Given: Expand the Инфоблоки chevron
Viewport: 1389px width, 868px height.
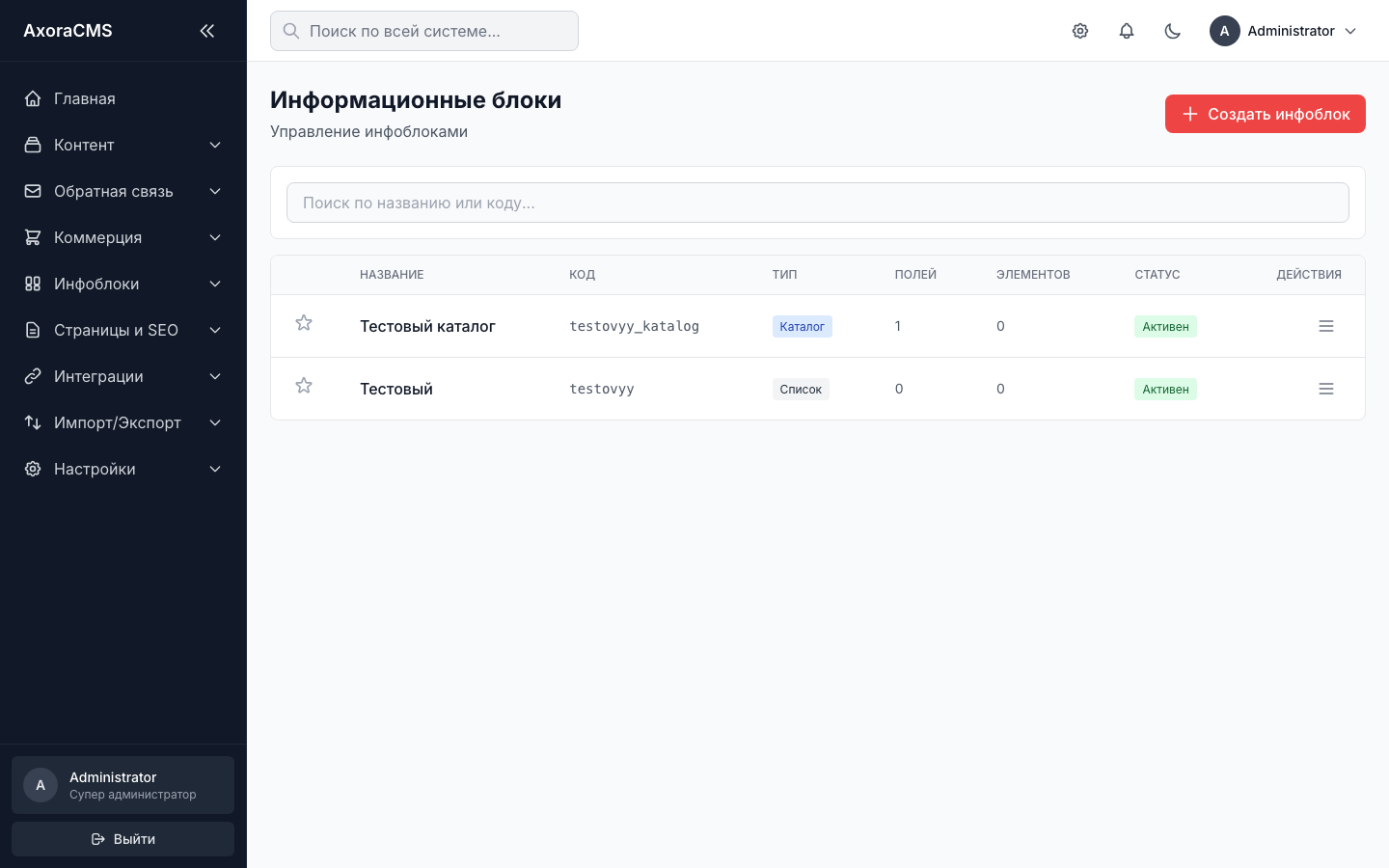Looking at the screenshot, I should click(x=215, y=284).
